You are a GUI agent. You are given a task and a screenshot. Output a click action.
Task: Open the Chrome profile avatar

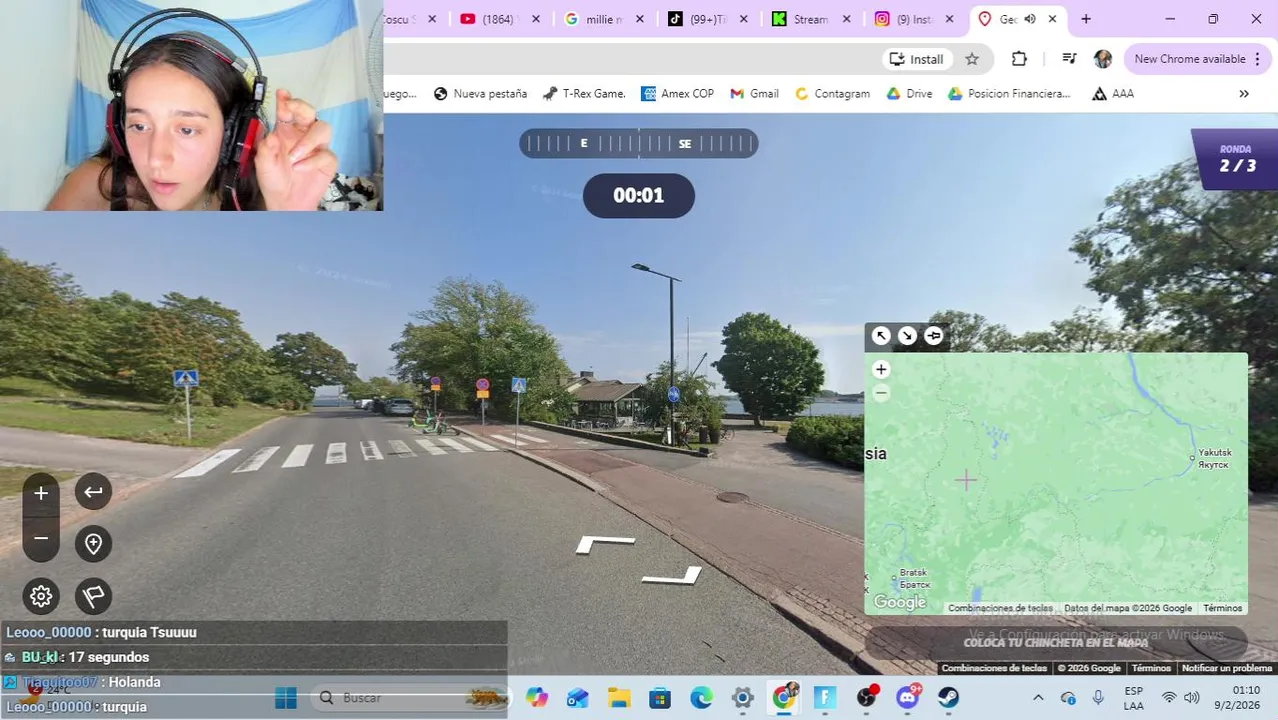(1103, 59)
